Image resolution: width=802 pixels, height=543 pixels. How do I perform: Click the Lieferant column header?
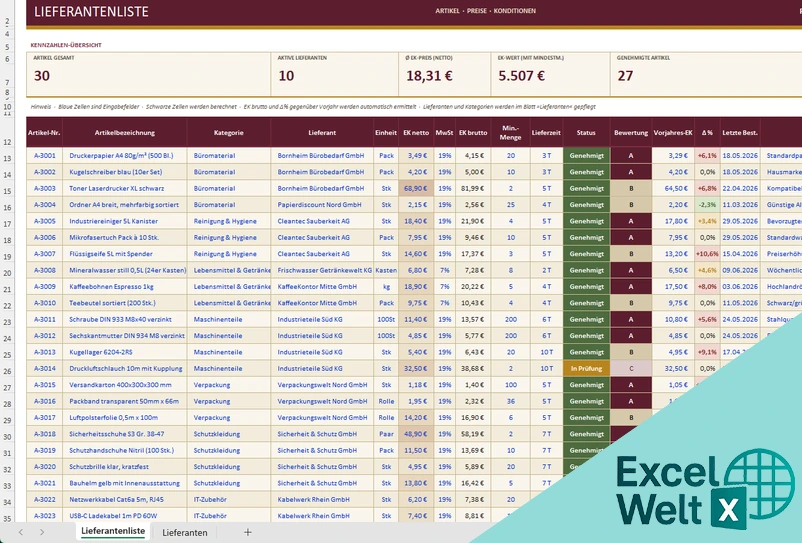(322, 132)
